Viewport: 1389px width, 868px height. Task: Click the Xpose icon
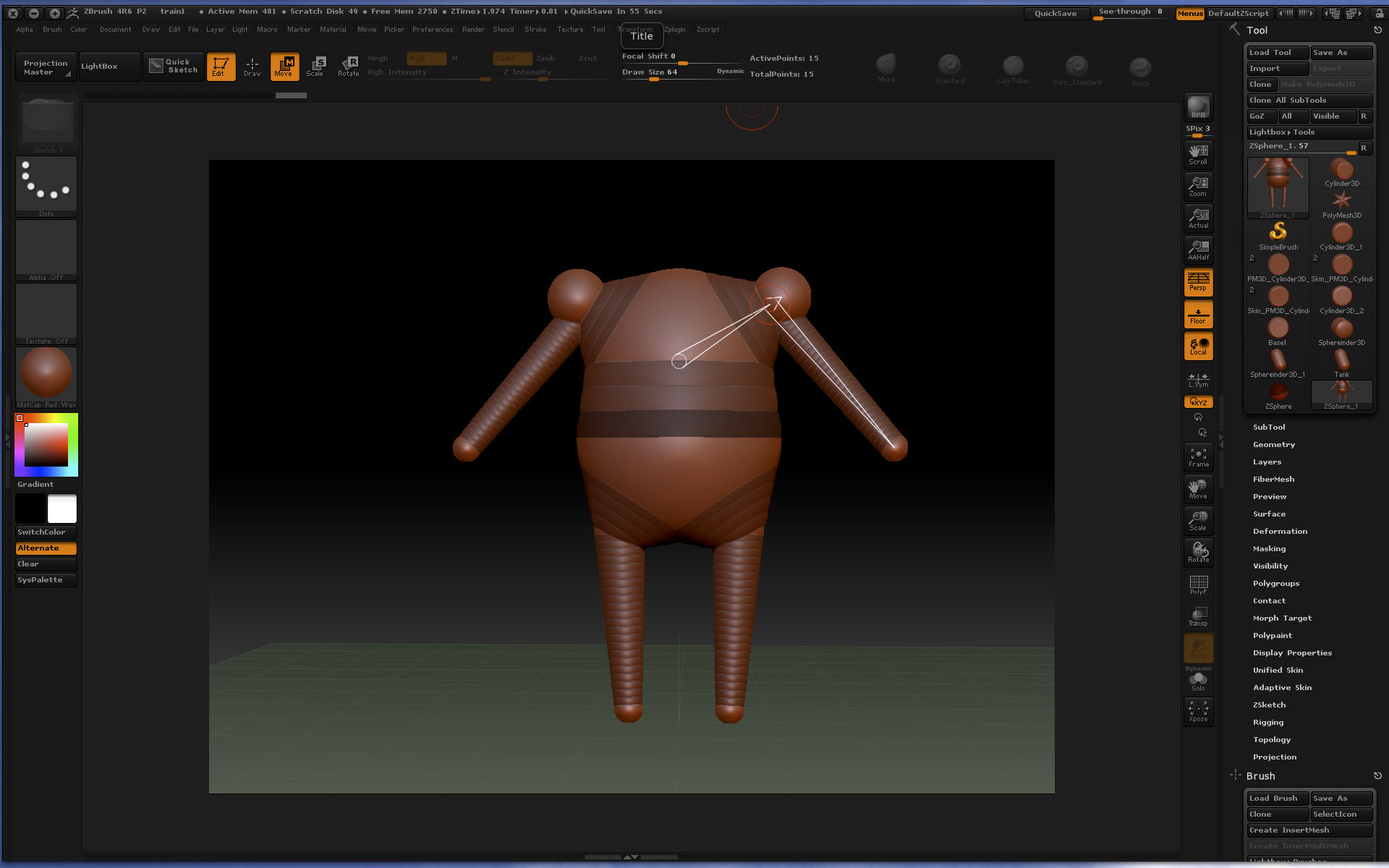(x=1198, y=711)
